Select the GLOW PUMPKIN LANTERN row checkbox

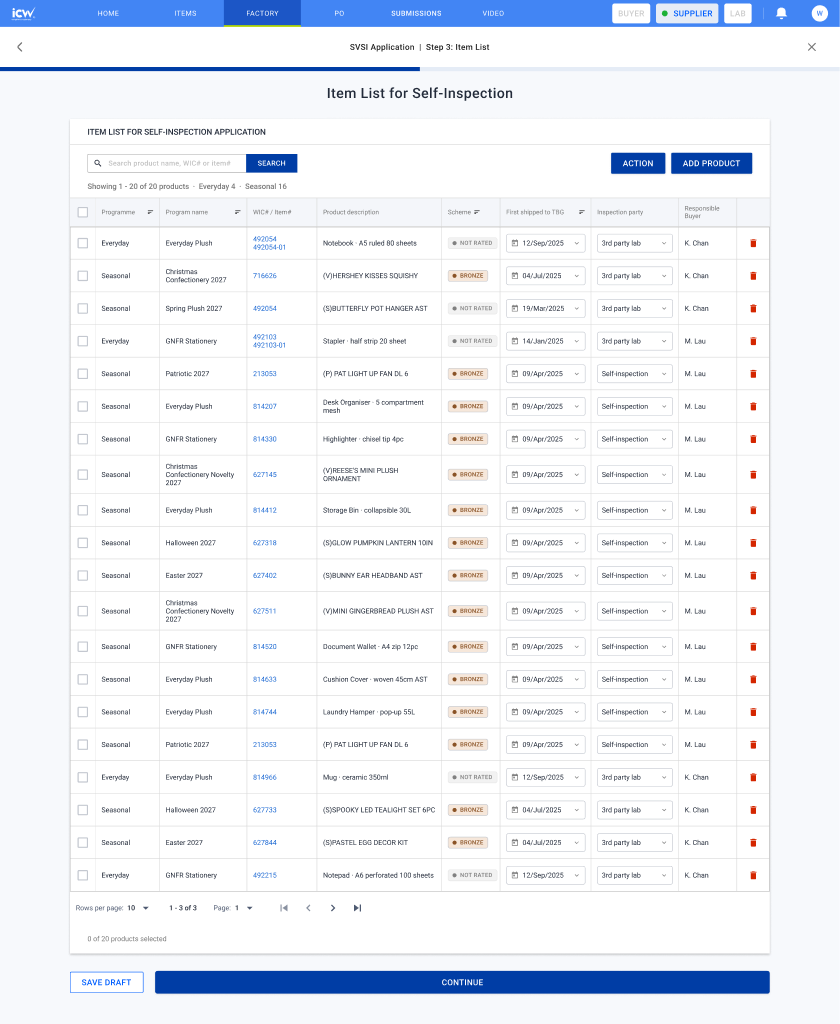(x=83, y=543)
